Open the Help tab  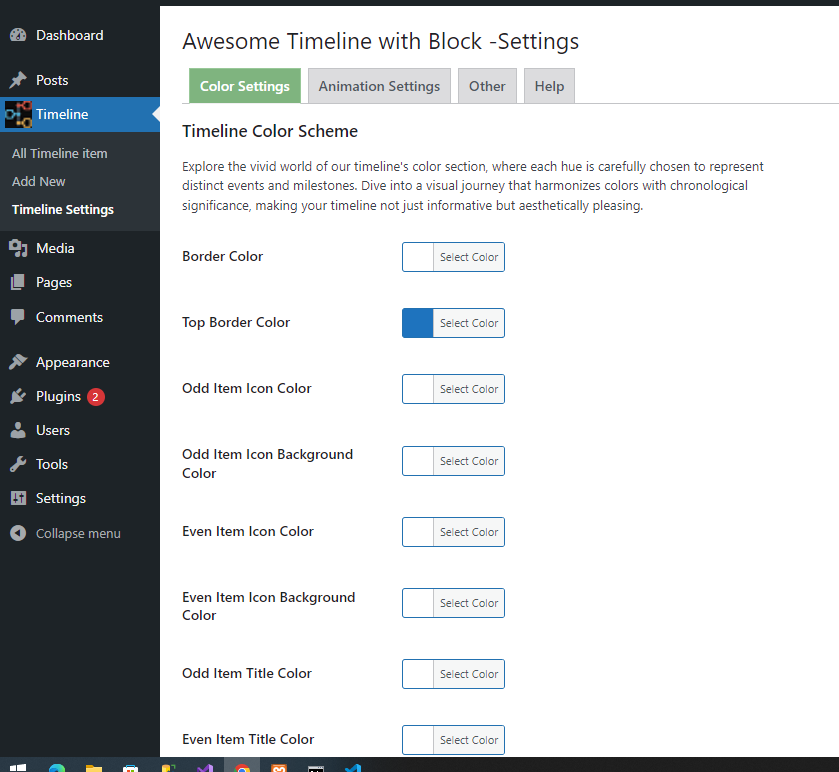[549, 86]
